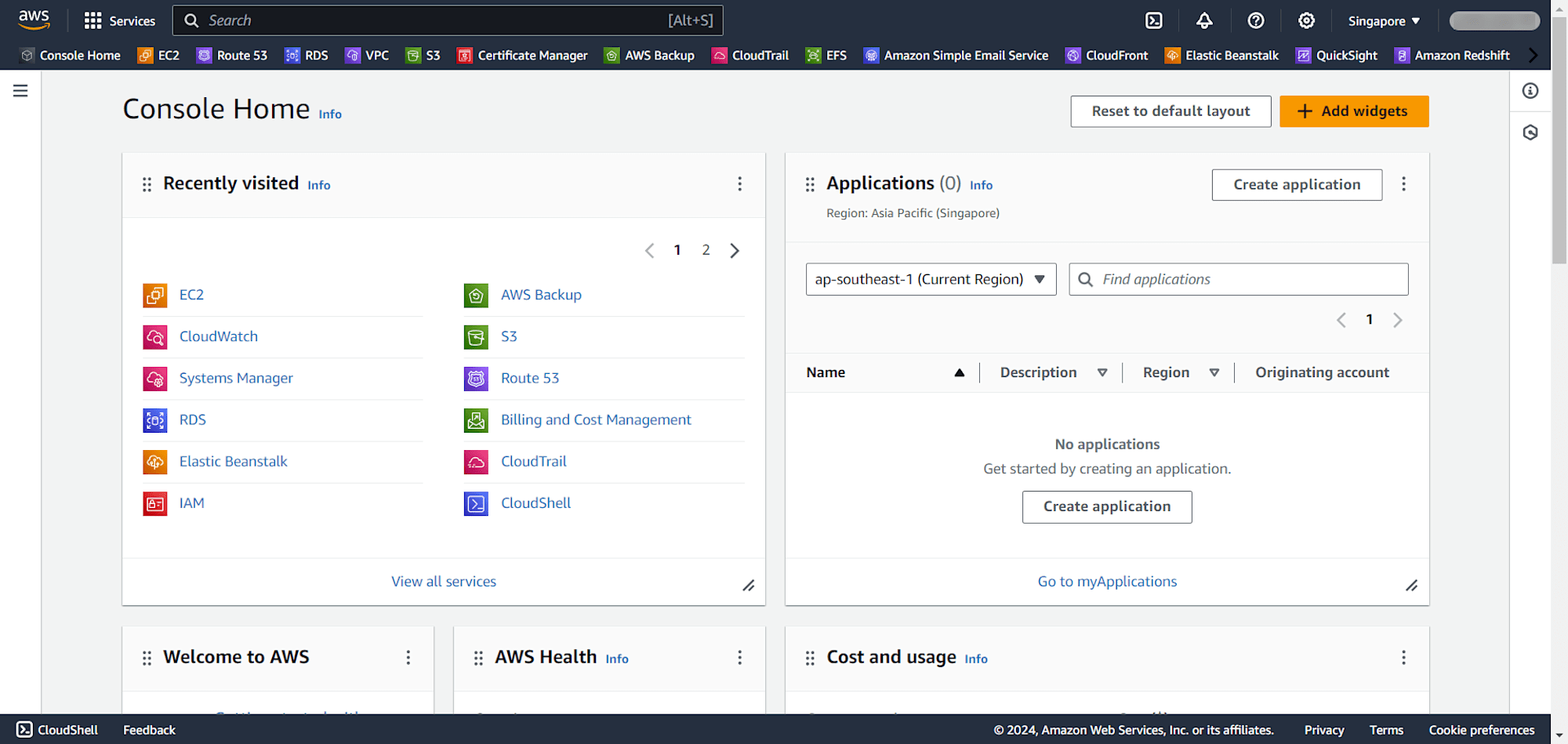Open S3 in favorites bar
The height and width of the screenshot is (744, 1568).
[423, 56]
